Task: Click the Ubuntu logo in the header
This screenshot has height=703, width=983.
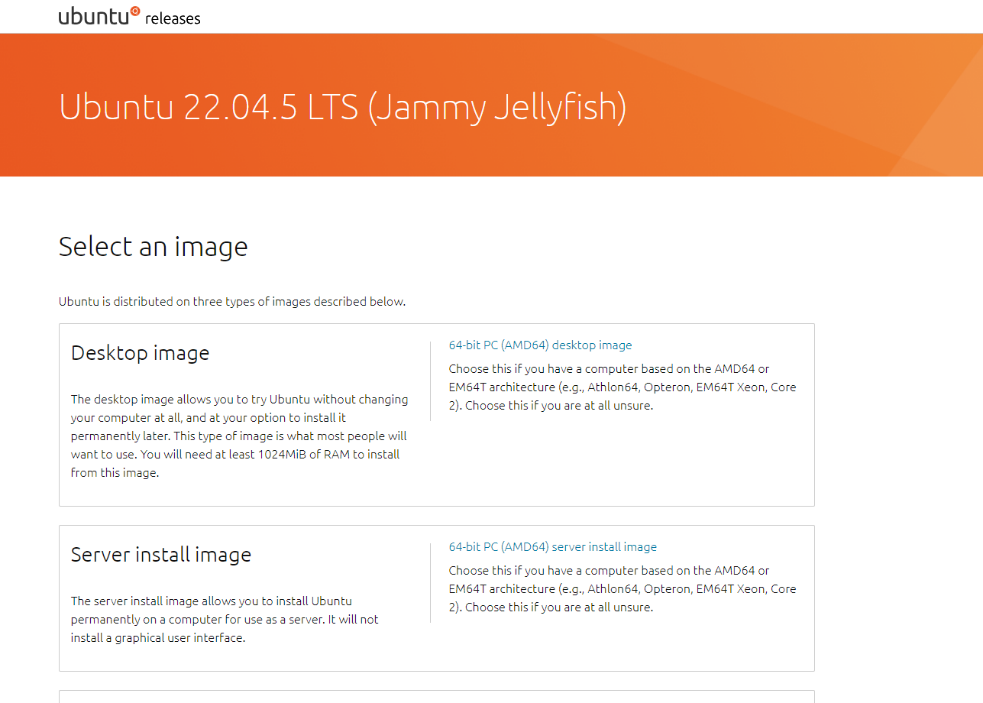Action: tap(99, 16)
